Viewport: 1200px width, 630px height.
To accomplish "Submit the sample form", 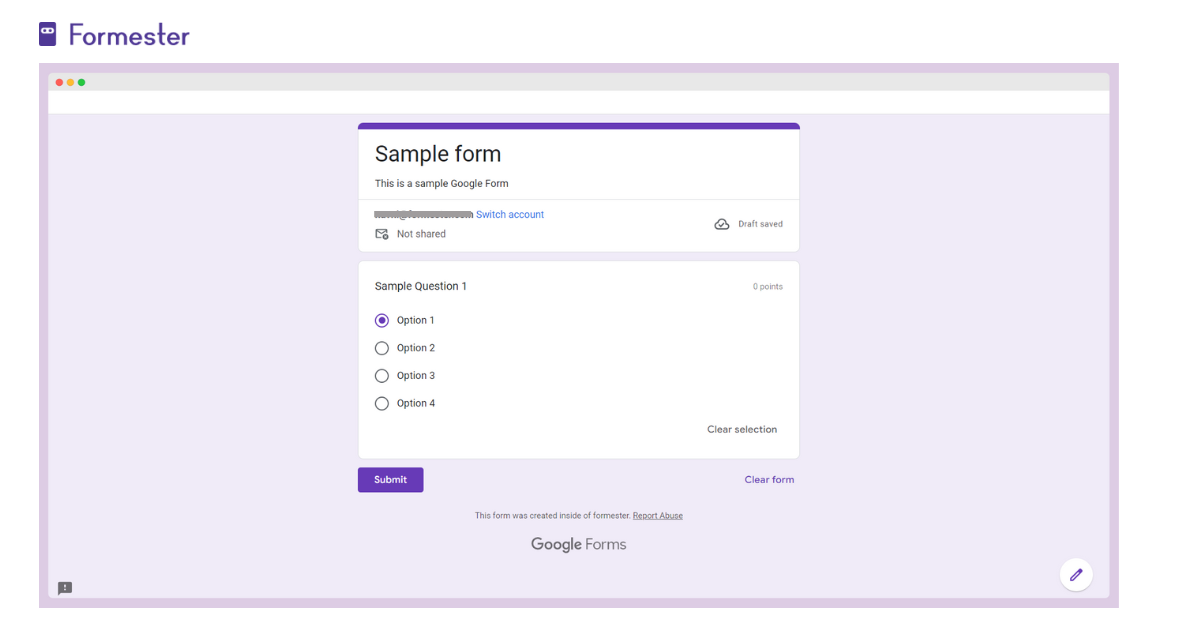I will 390,479.
